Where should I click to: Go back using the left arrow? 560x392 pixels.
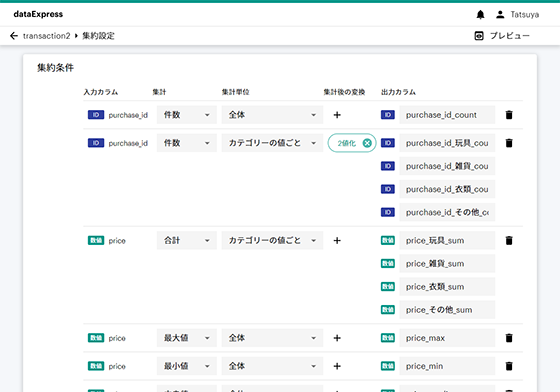click(14, 36)
